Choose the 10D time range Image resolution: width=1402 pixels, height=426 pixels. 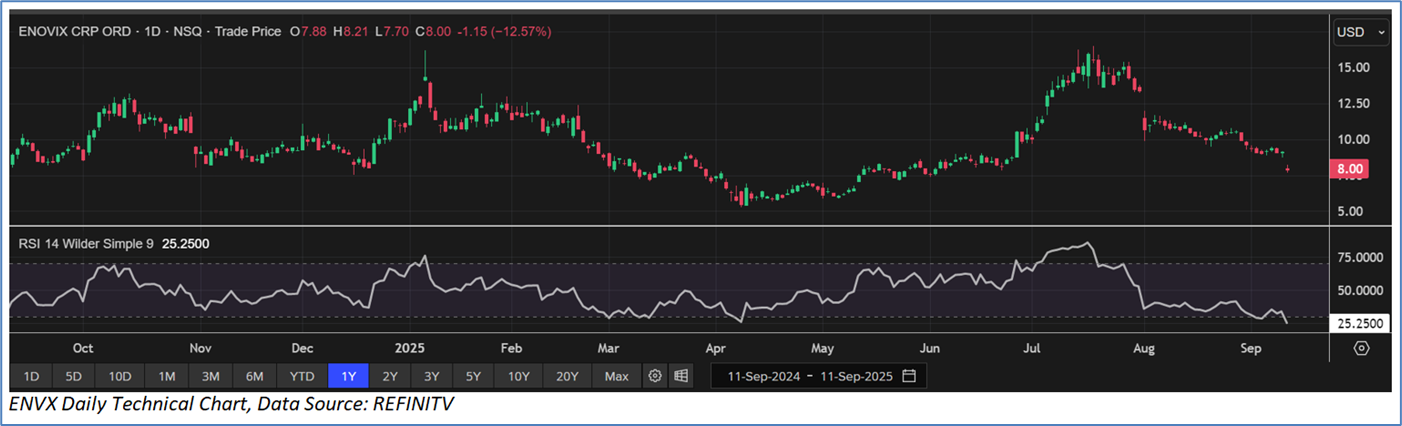(x=120, y=376)
